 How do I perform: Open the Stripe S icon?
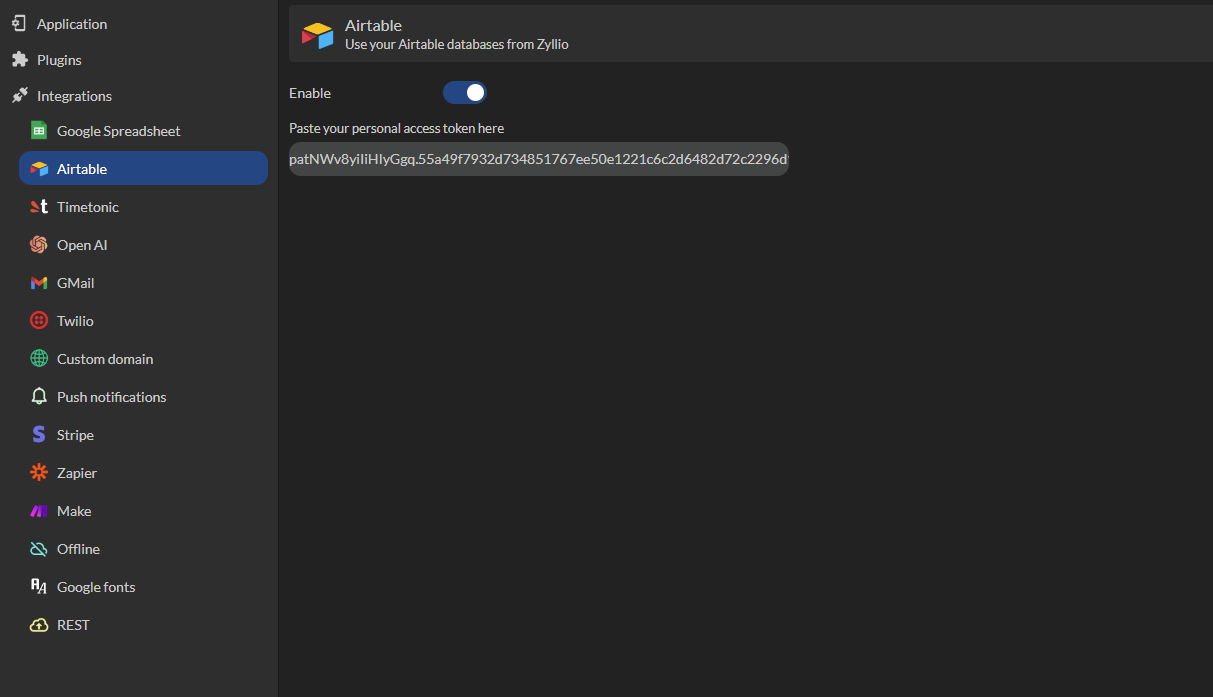(x=39, y=435)
